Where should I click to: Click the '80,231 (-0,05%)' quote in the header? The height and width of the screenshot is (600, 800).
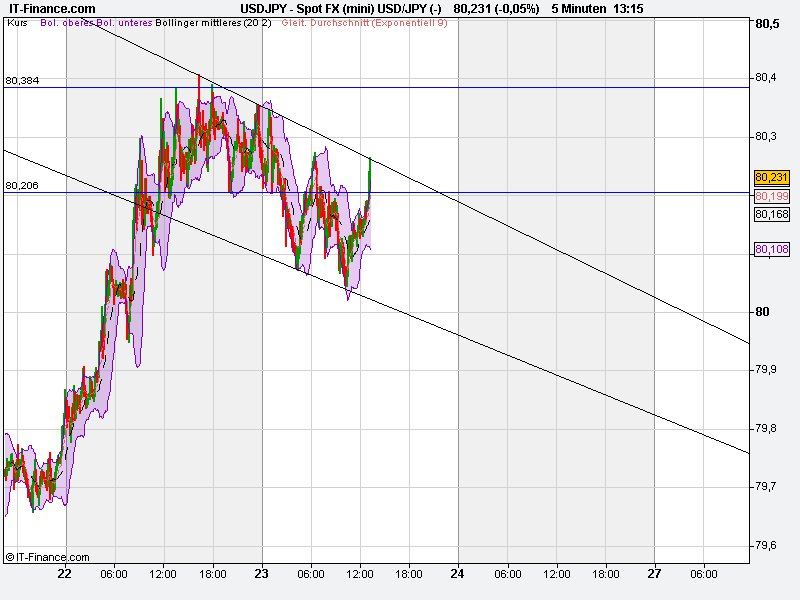tap(495, 9)
